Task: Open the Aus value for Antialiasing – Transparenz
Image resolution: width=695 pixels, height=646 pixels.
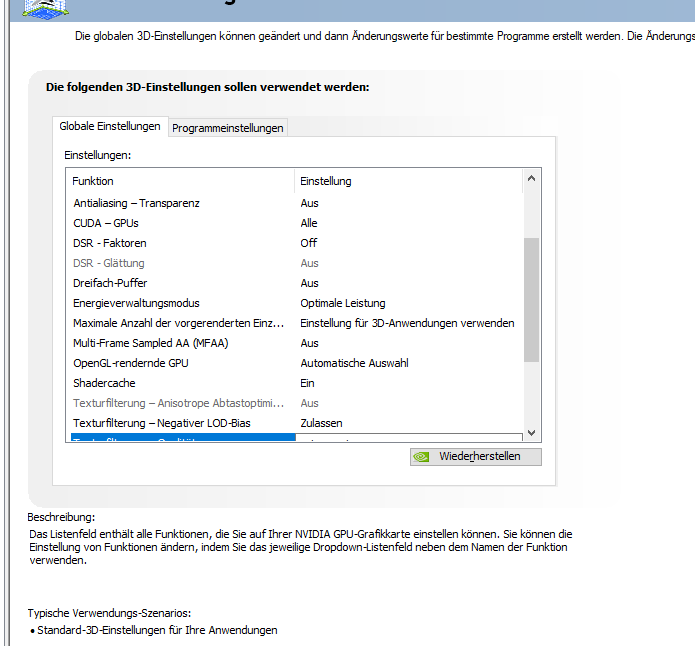Action: [309, 203]
